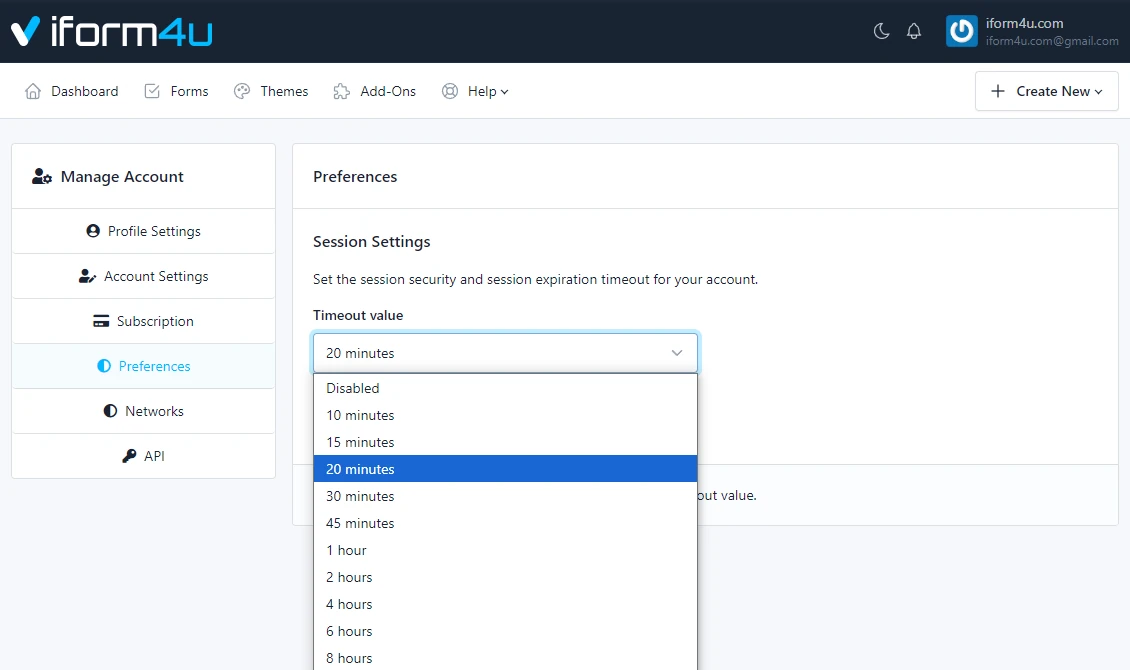Navigate to the Dashboard
Image resolution: width=1130 pixels, height=670 pixels.
pos(71,91)
